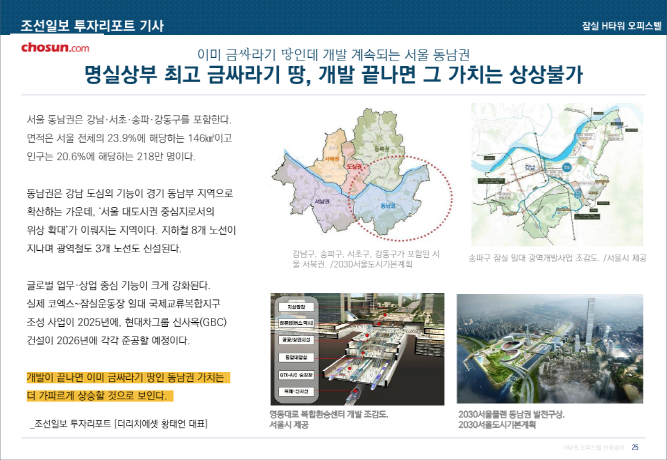Image resolution: width=667 pixels, height=460 pixels.
Task: Click the slide headline about 명실상부 최고 금싸라기 땅
Action: tap(333, 76)
